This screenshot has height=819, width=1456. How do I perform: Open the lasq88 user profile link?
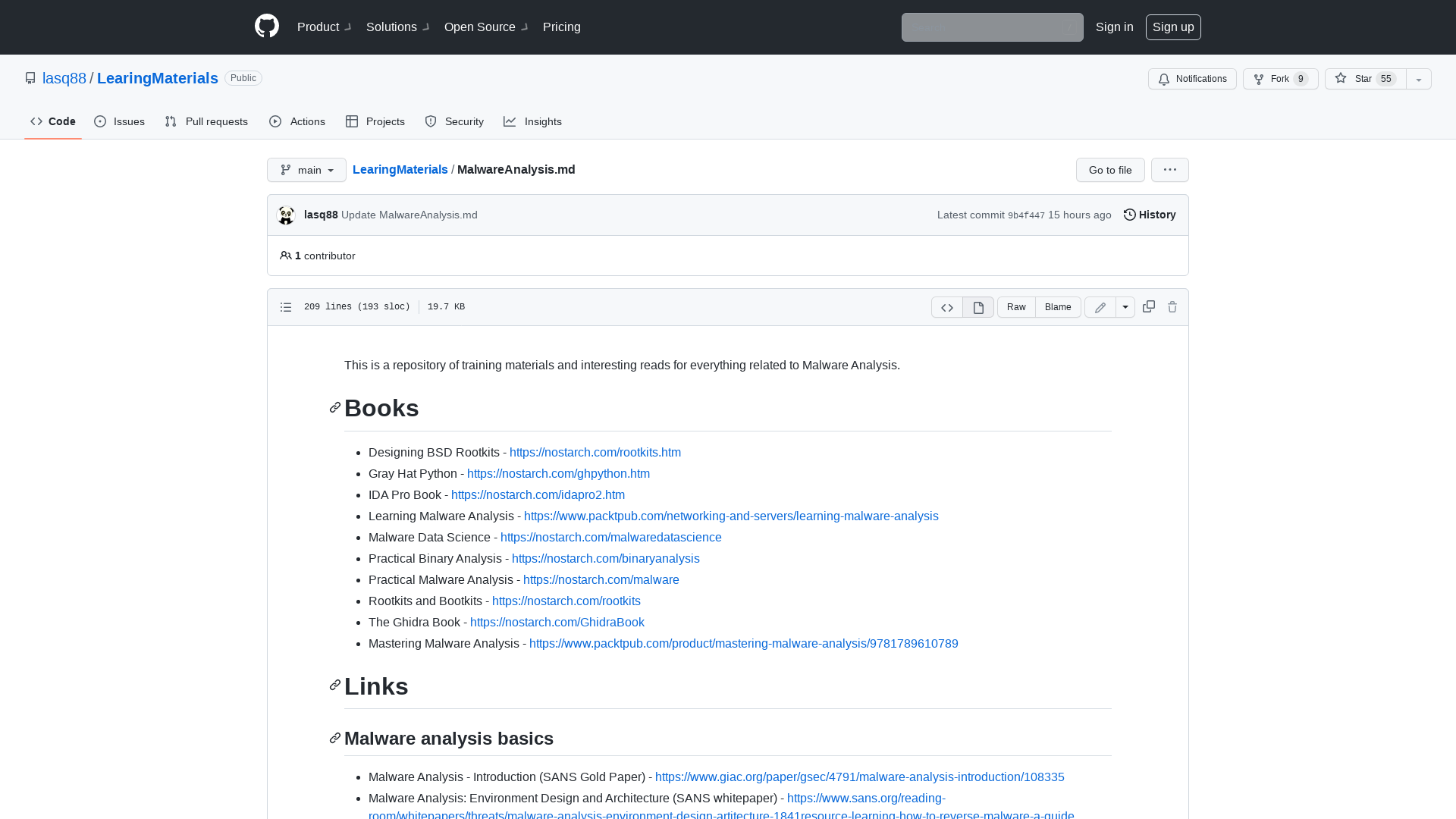64,78
